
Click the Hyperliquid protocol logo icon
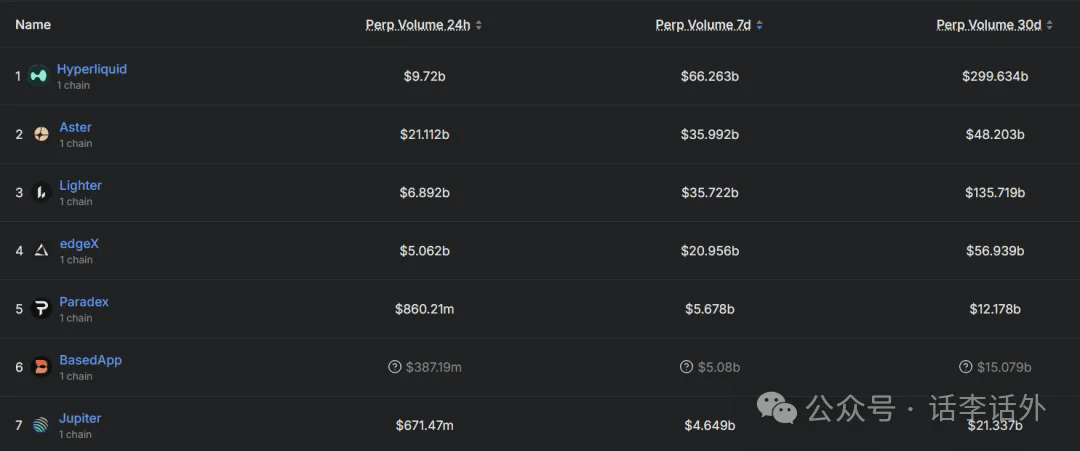click(38, 76)
